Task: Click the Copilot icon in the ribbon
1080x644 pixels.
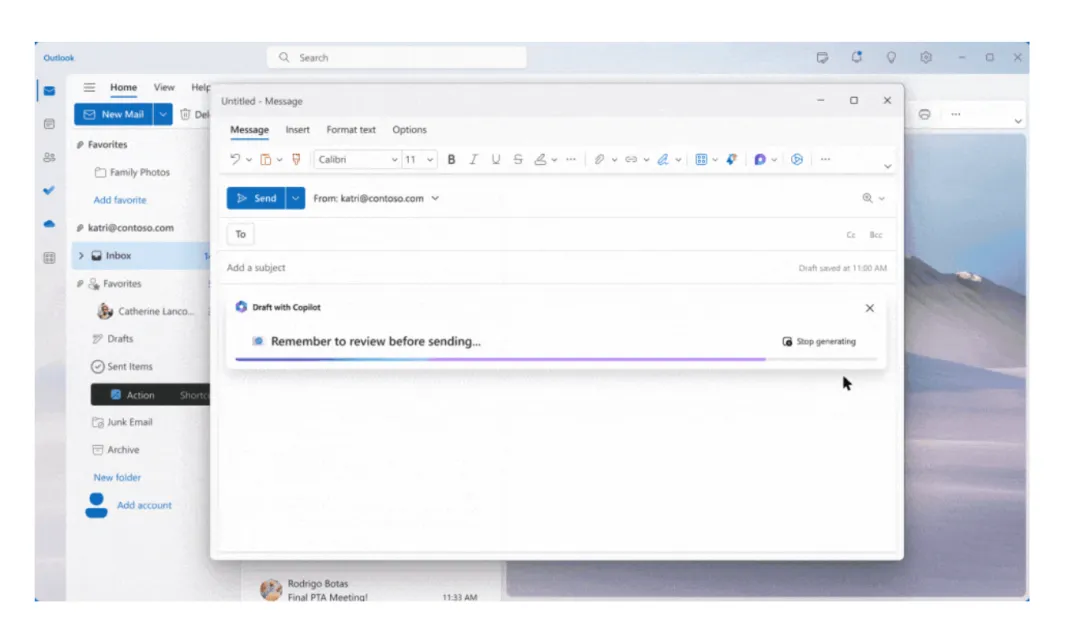Action: [759, 158]
